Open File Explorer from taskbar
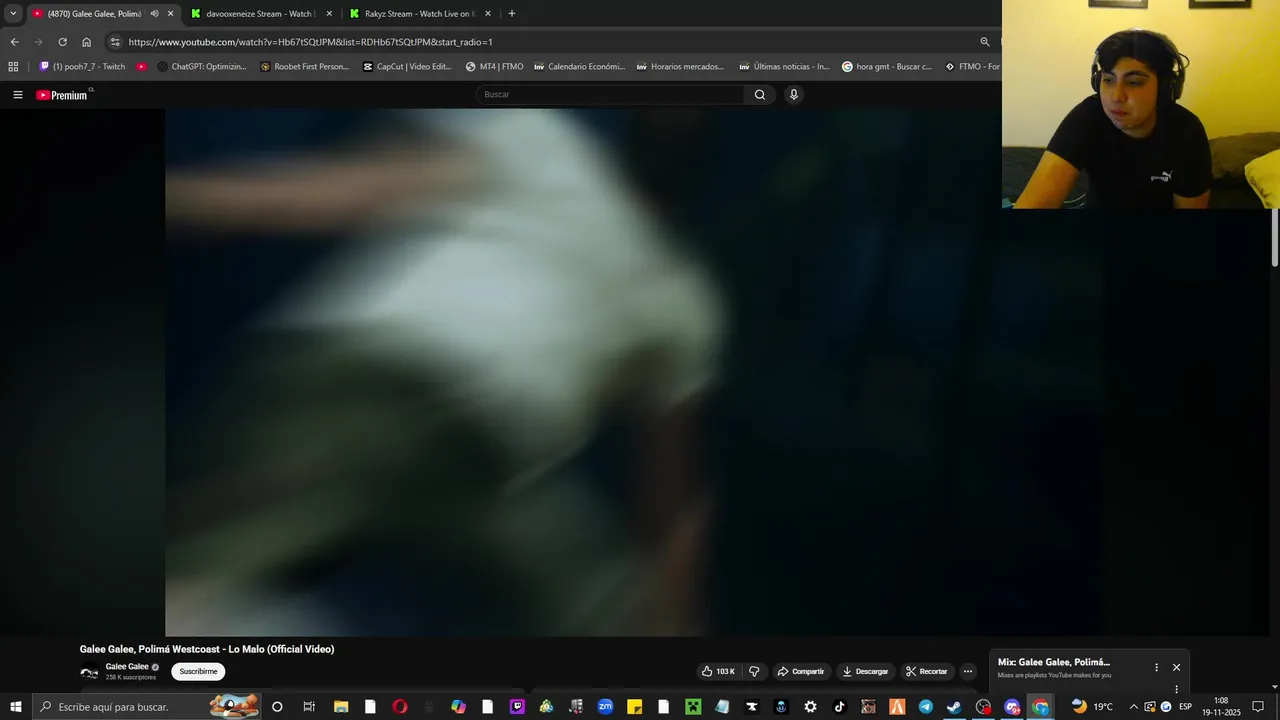Viewport: 1280px width, 720px height. pos(341,707)
